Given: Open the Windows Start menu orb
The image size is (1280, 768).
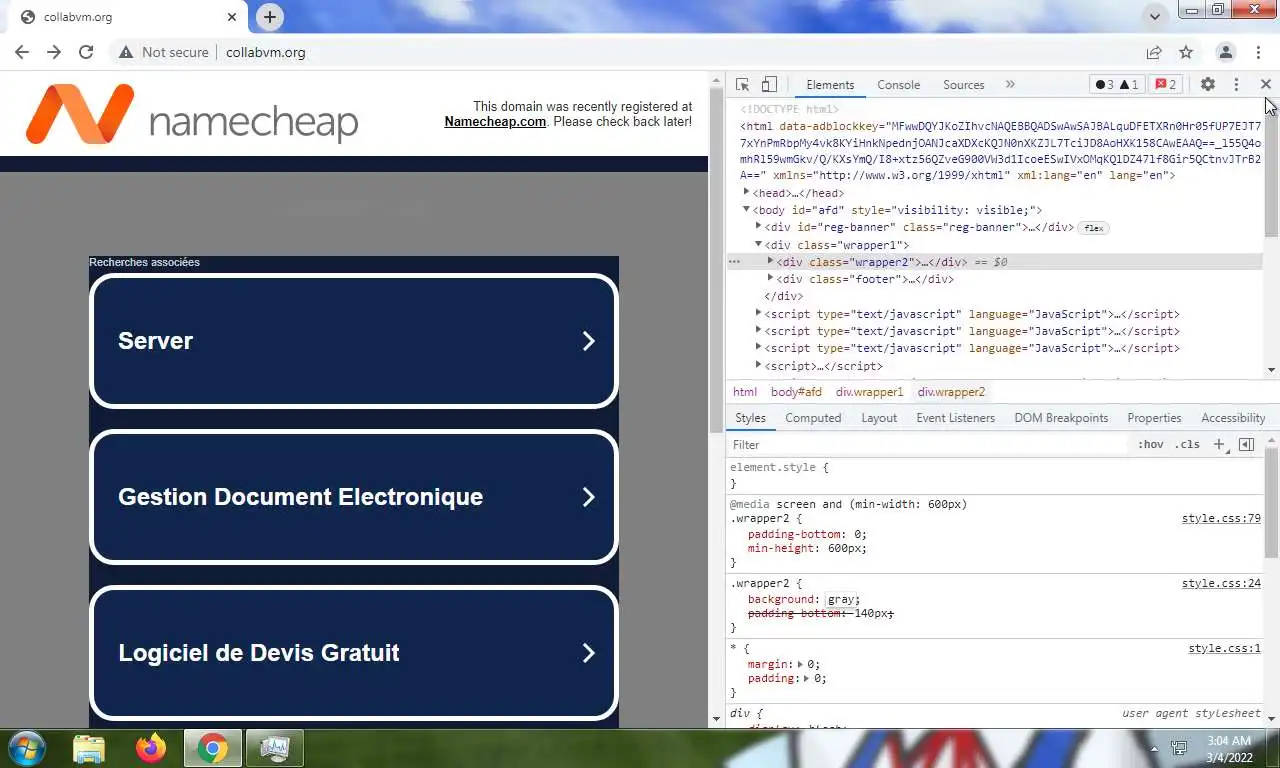Looking at the screenshot, I should click(26, 748).
